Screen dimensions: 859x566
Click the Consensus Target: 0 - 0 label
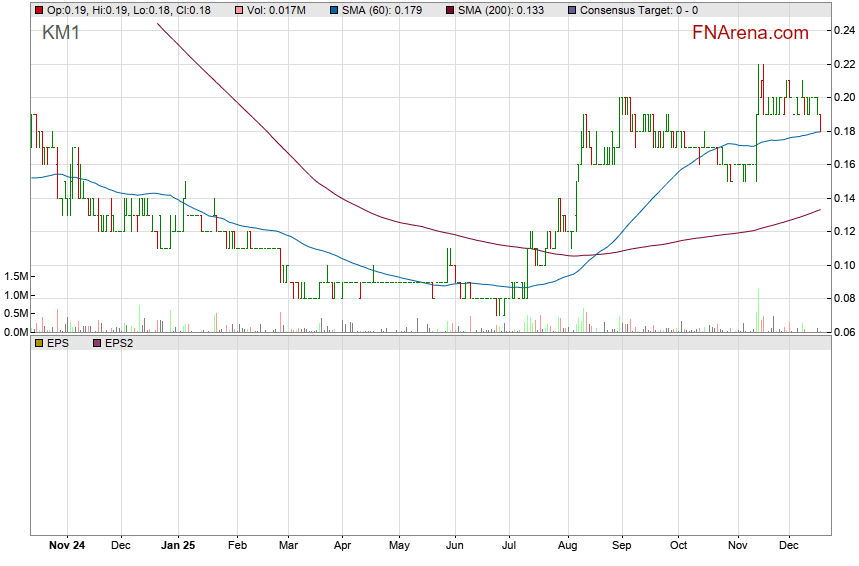click(x=639, y=10)
